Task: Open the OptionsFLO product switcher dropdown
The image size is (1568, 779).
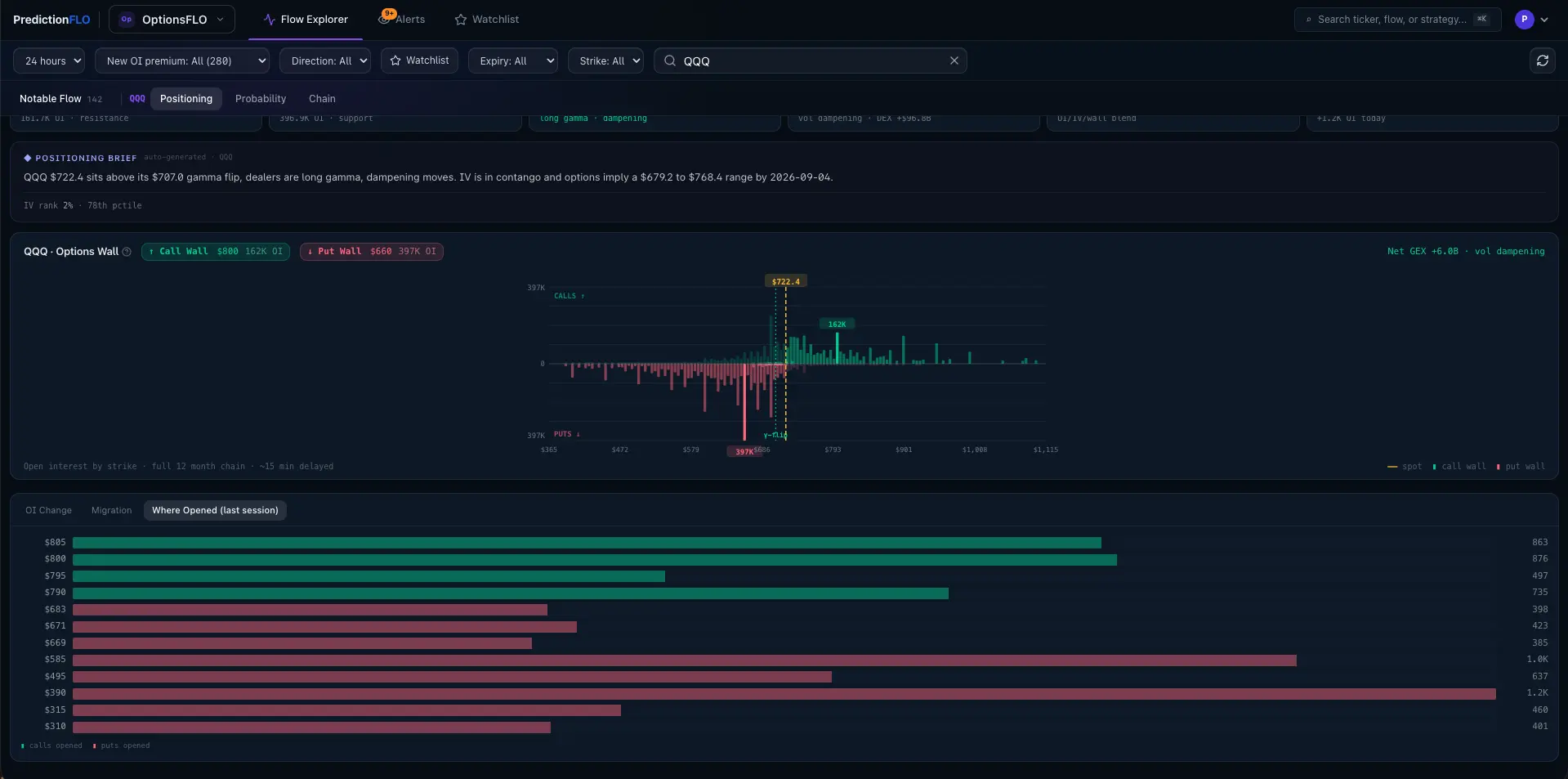Action: tap(172, 20)
